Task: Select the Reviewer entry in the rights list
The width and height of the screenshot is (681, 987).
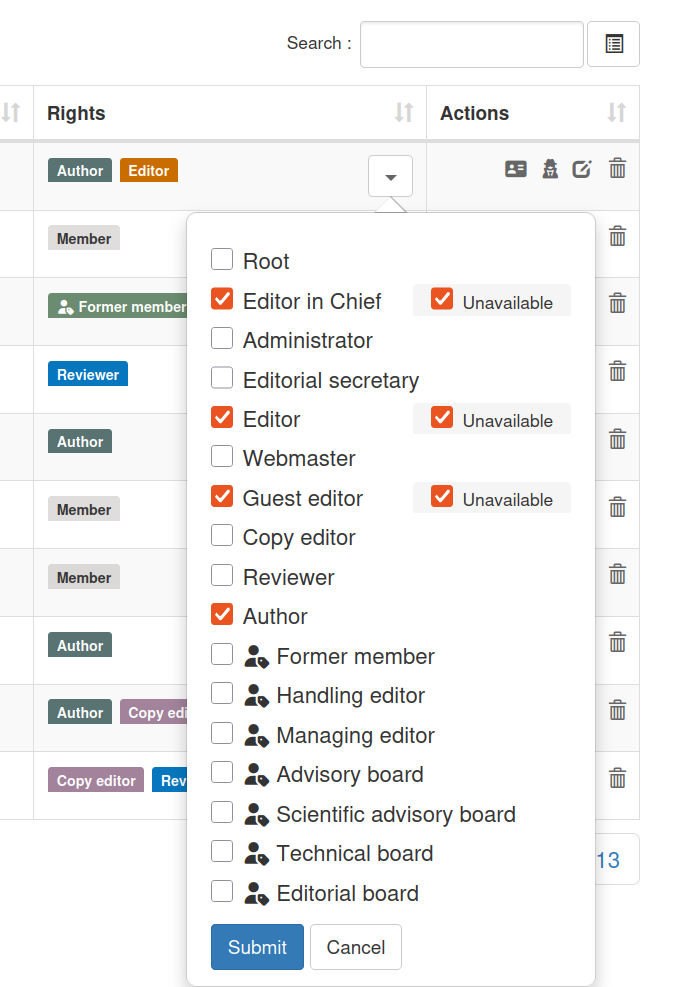Action: point(221,575)
